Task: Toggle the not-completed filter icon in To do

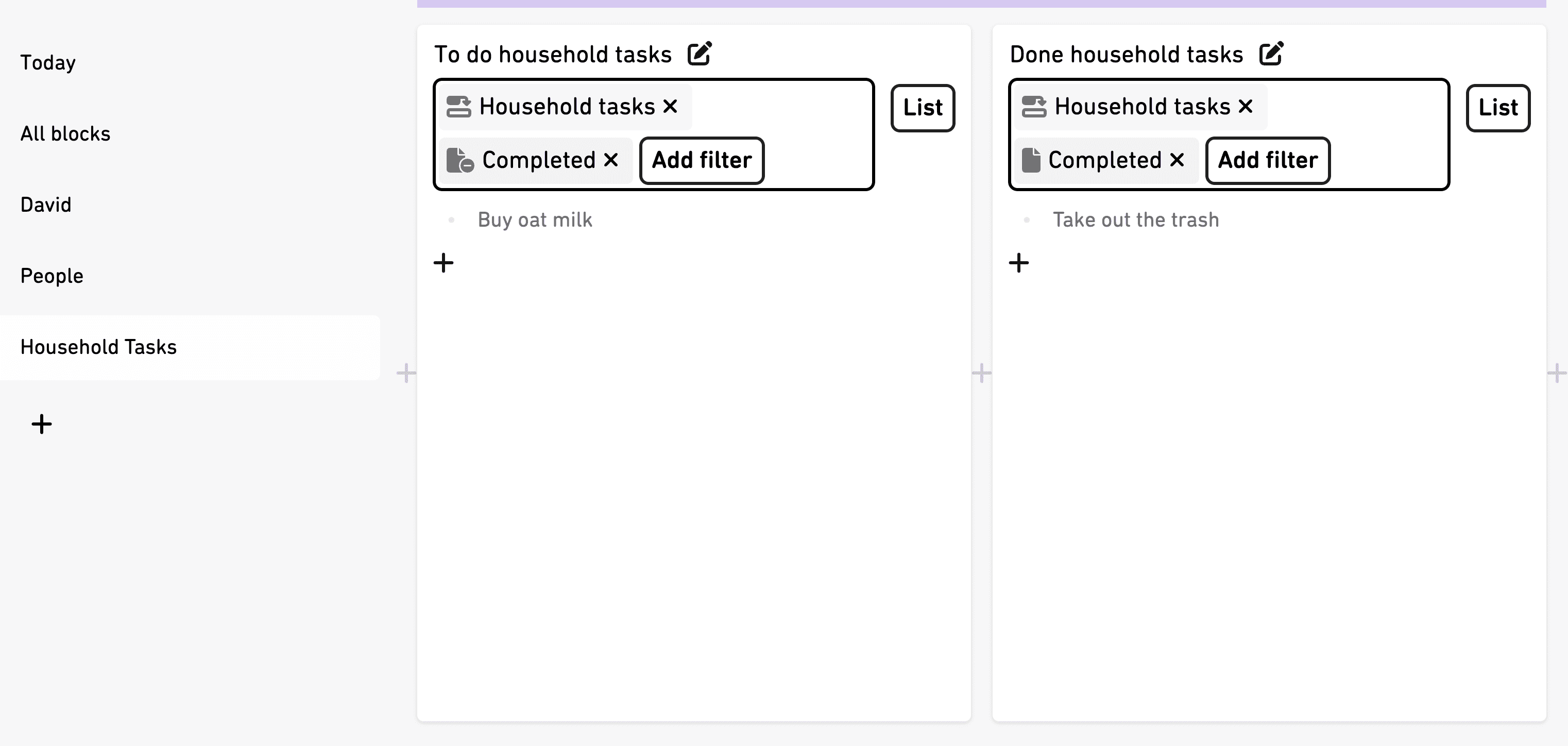Action: click(460, 160)
